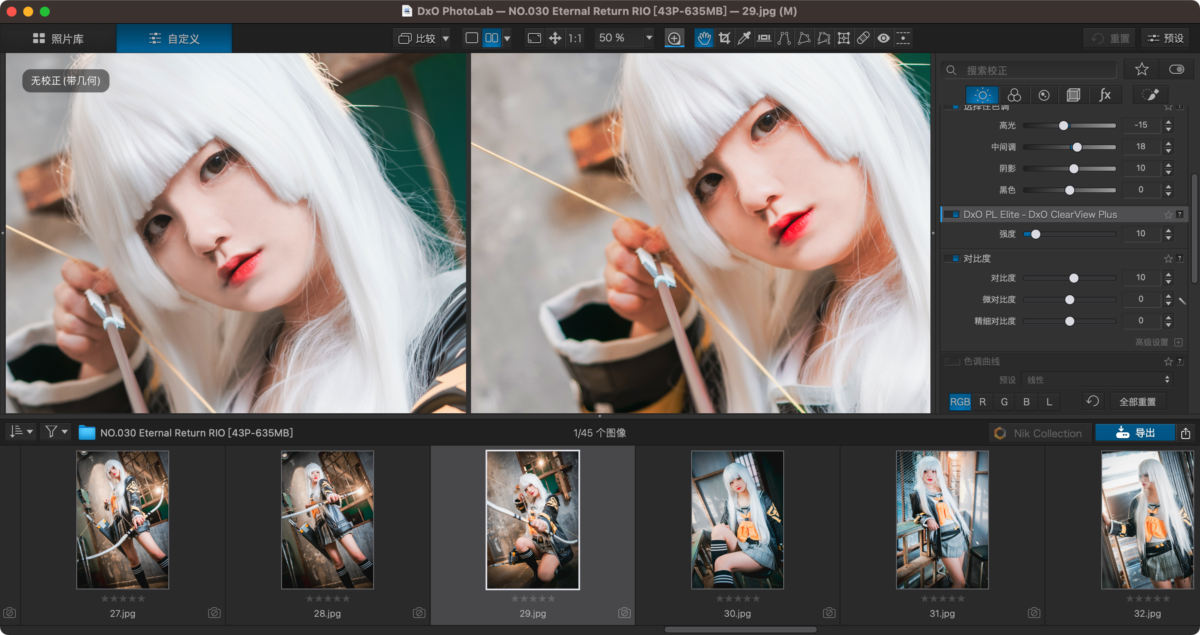
Task: Click 全部重置 to reset all curves
Action: click(1137, 401)
